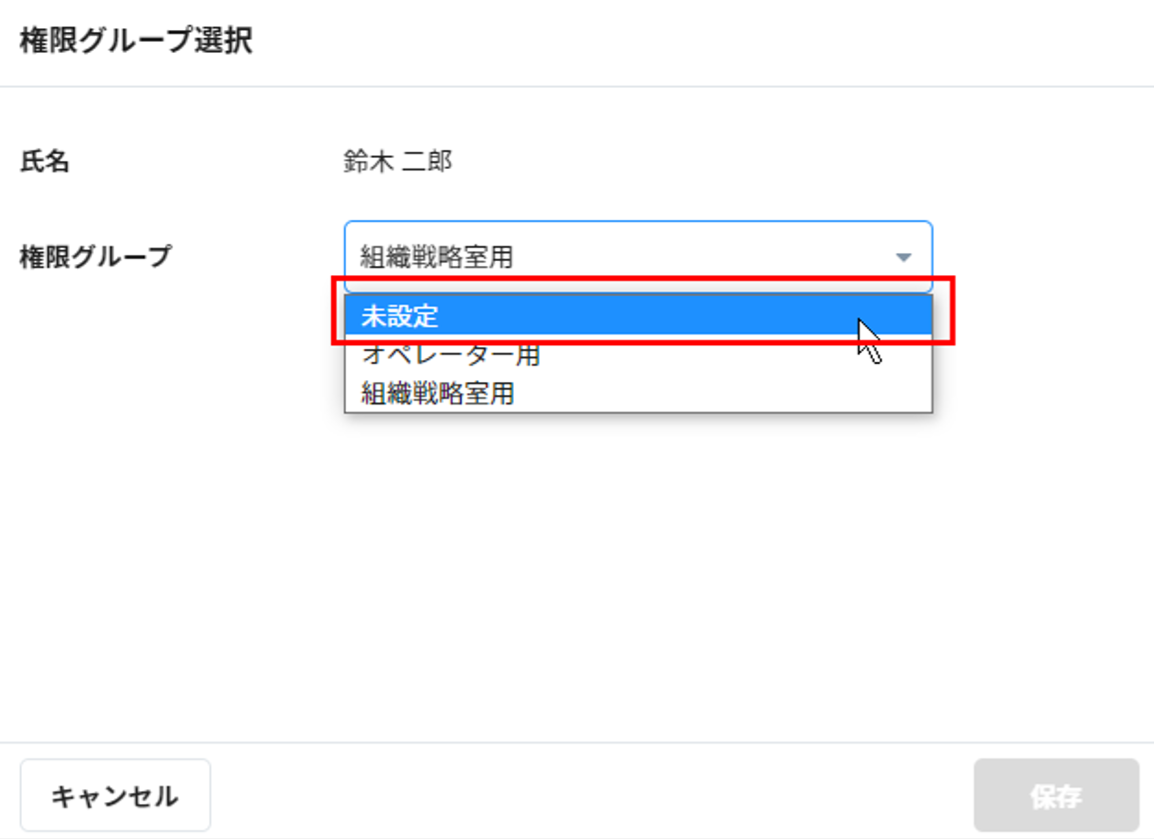Image resolution: width=1154 pixels, height=840 pixels.
Task: Click blank footer area between キャンセル and 保存
Action: coord(590,796)
